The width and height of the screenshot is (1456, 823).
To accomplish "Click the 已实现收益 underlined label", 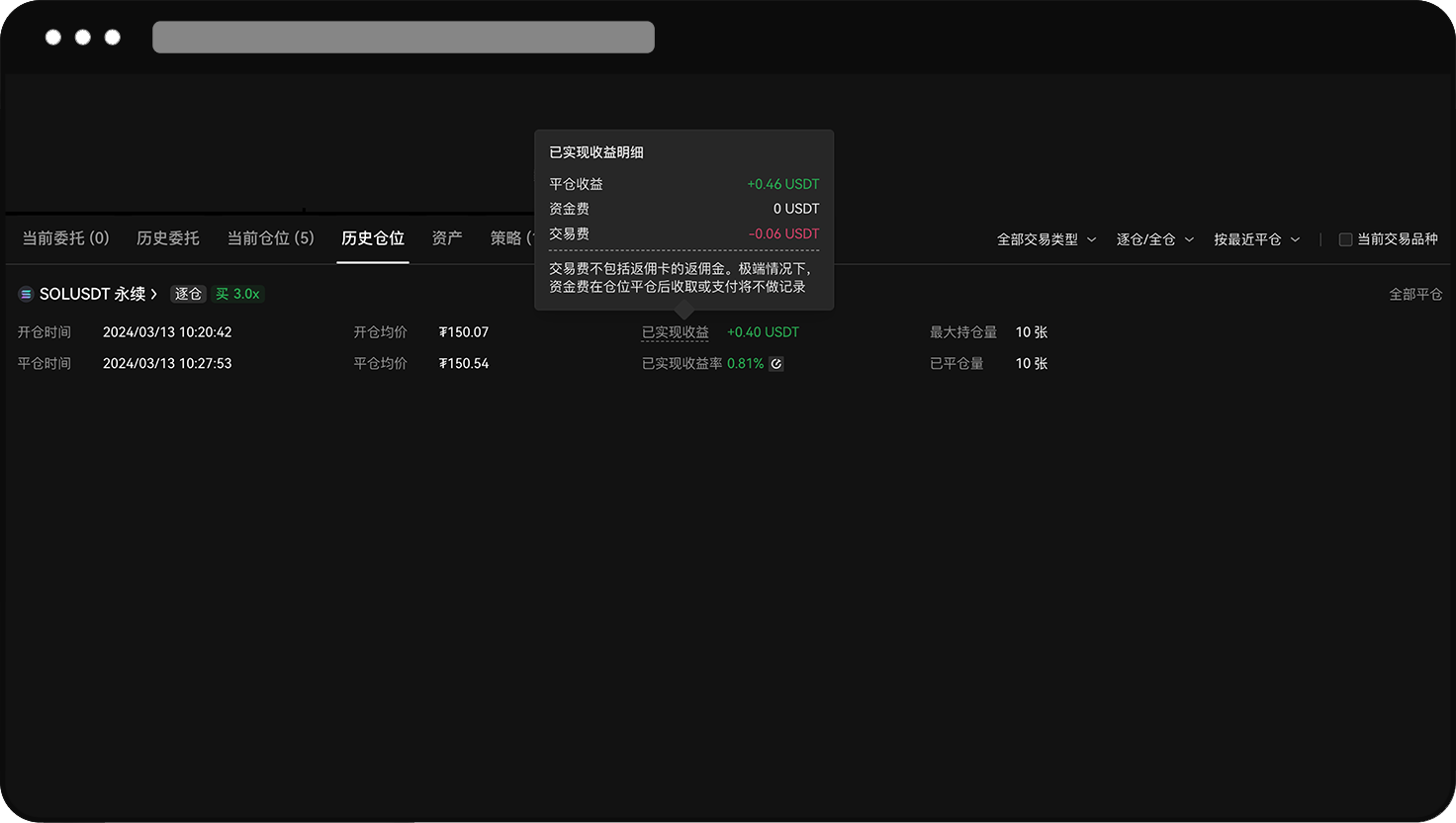I will click(675, 331).
